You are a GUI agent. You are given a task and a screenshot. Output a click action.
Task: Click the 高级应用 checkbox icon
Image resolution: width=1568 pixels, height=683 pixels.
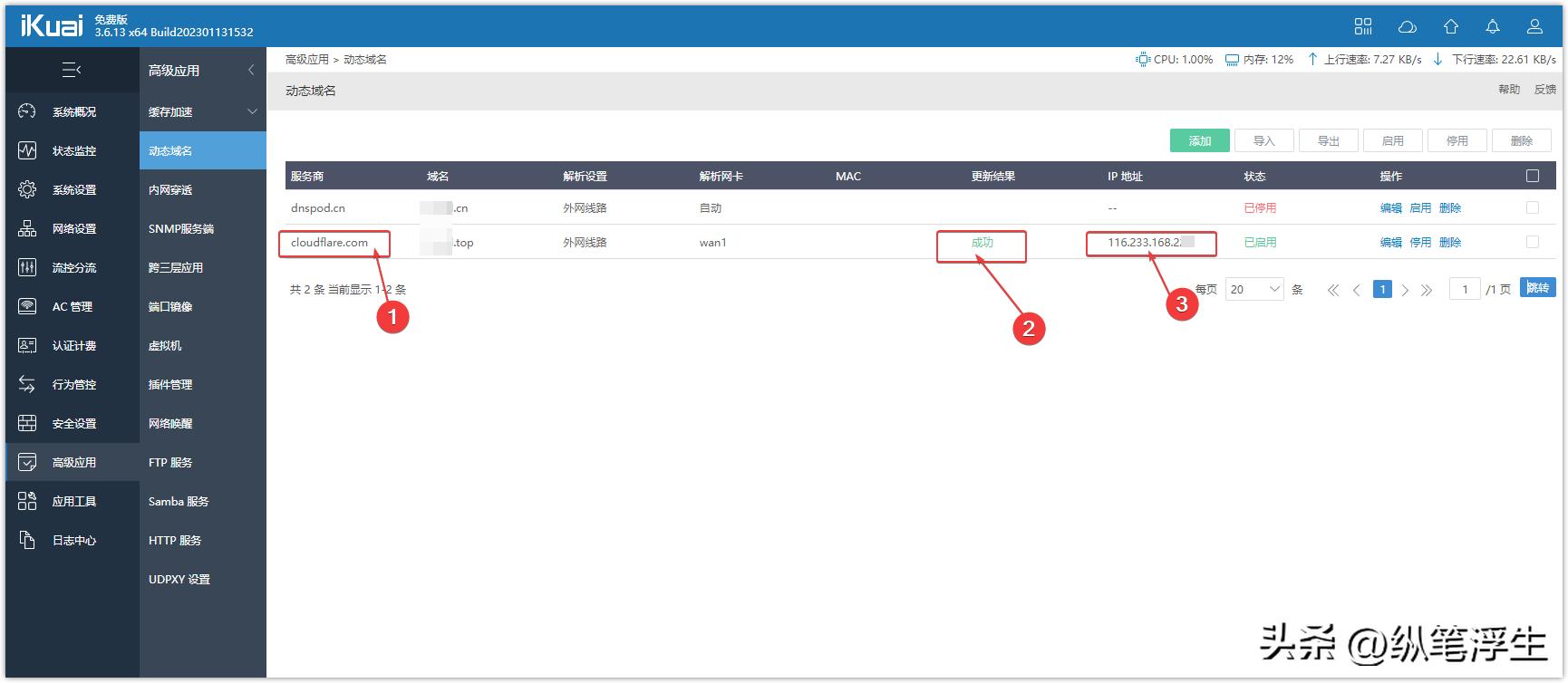27,462
